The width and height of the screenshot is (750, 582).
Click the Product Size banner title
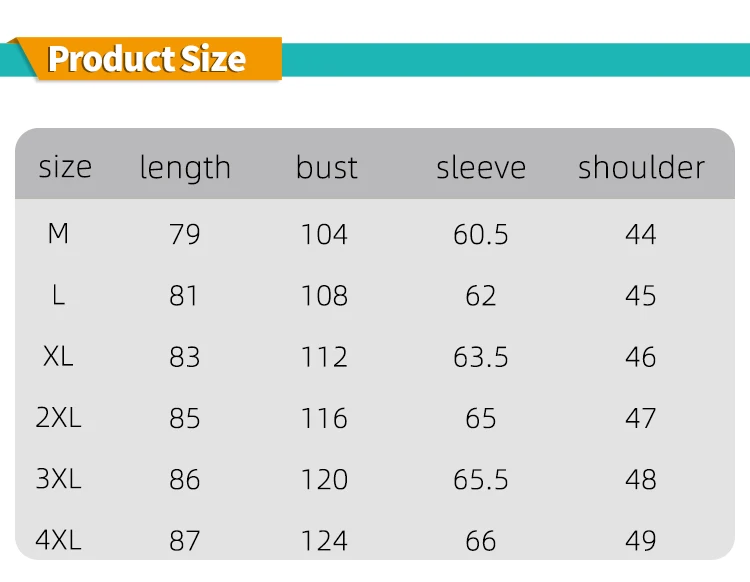(146, 59)
